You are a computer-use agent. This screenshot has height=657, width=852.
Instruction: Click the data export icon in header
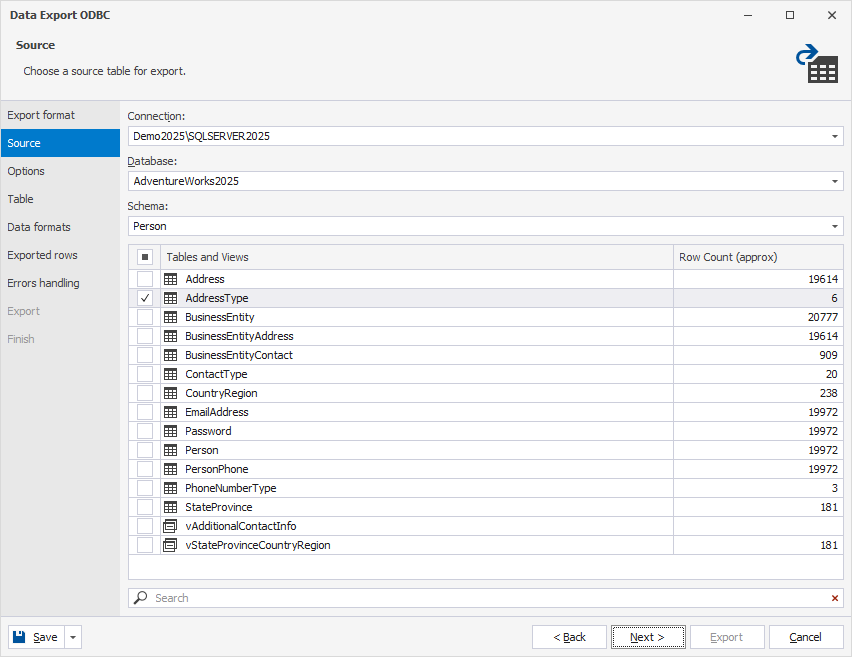point(817,64)
